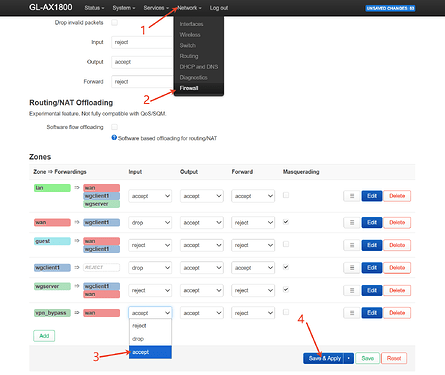
Task: Open the System menu in the top bar
Action: coord(124,8)
